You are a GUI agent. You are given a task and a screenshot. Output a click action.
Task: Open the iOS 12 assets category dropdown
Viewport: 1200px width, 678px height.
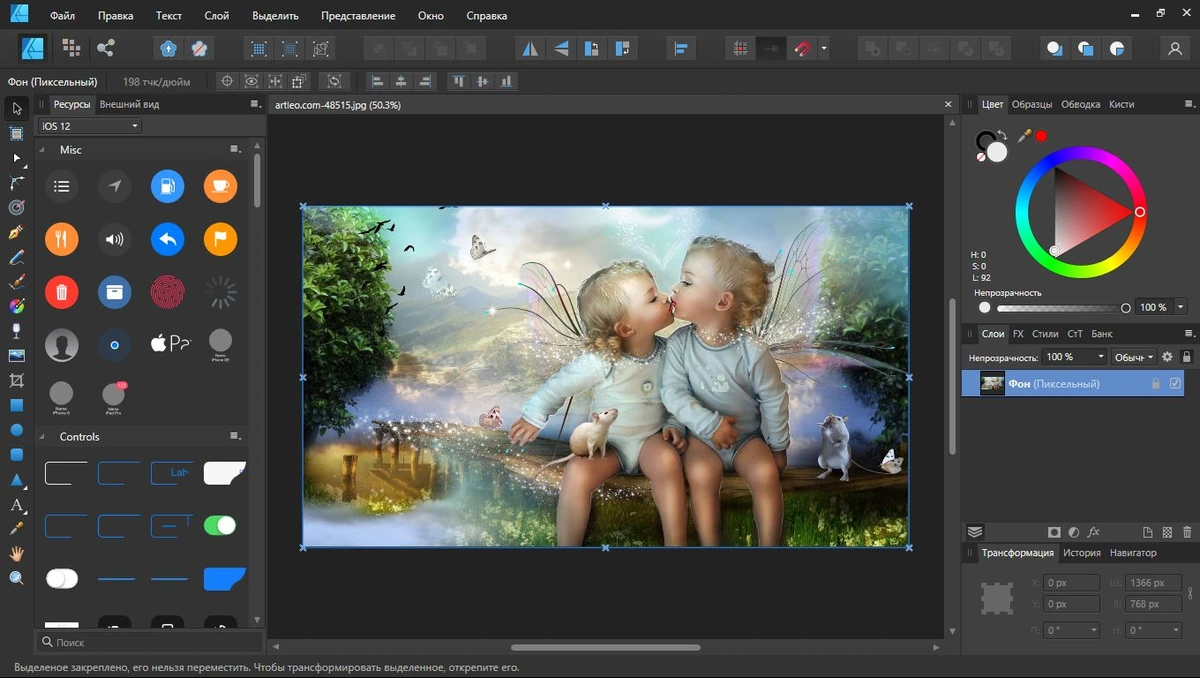pyautogui.click(x=90, y=126)
